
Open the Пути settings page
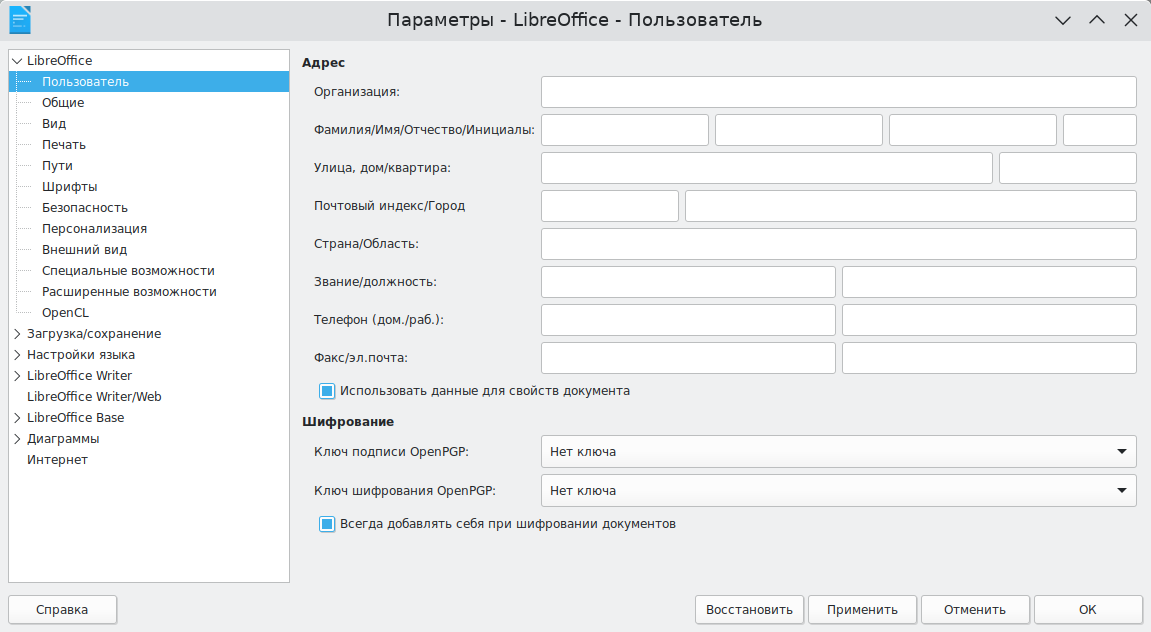coord(57,166)
